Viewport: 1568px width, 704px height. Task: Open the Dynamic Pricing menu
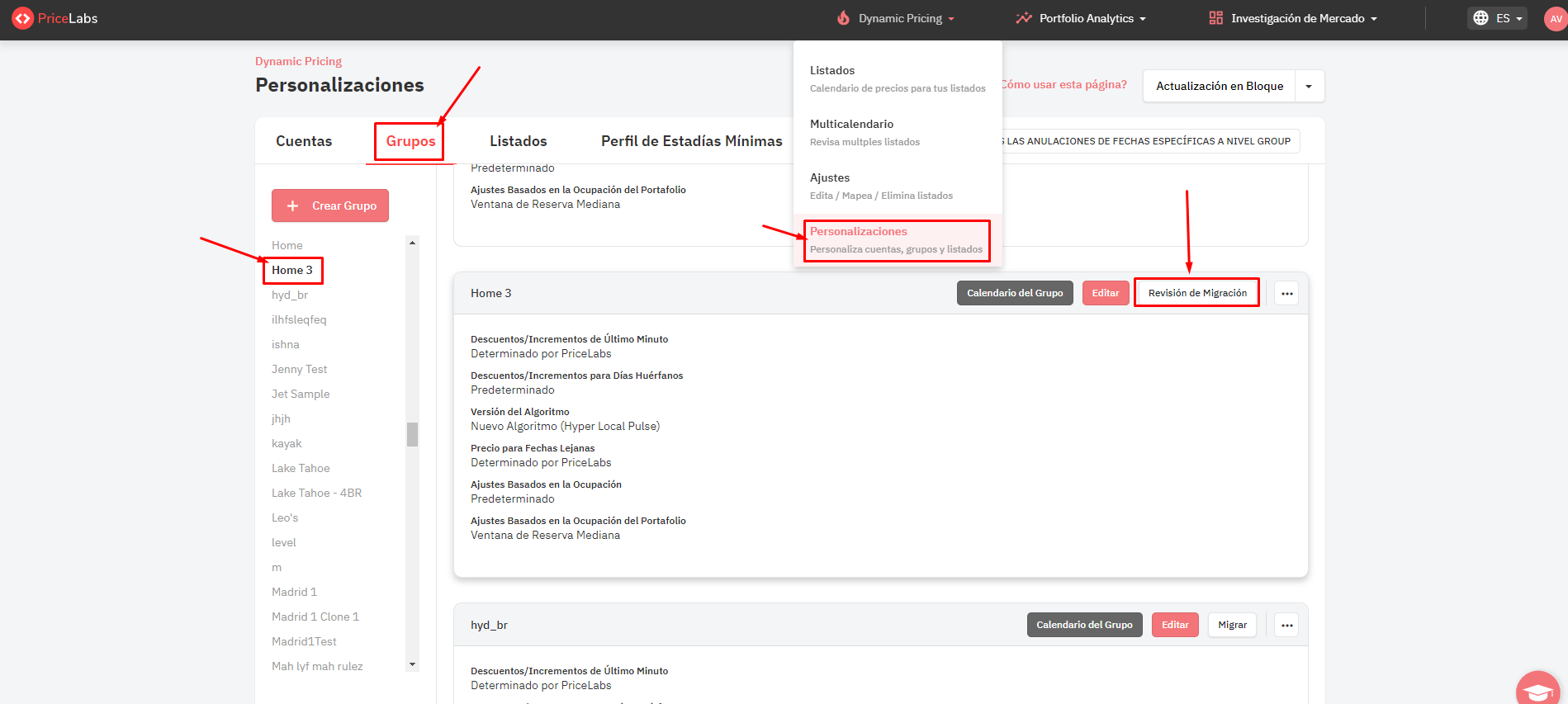pyautogui.click(x=896, y=18)
